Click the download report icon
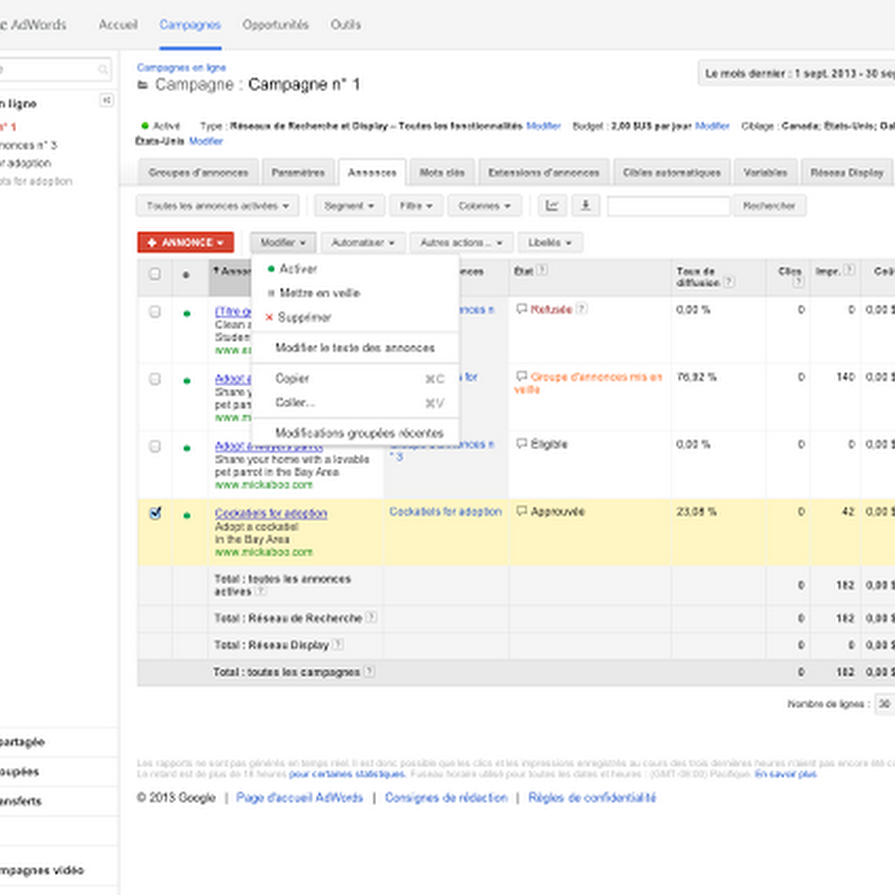This screenshot has width=895, height=895. [585, 206]
